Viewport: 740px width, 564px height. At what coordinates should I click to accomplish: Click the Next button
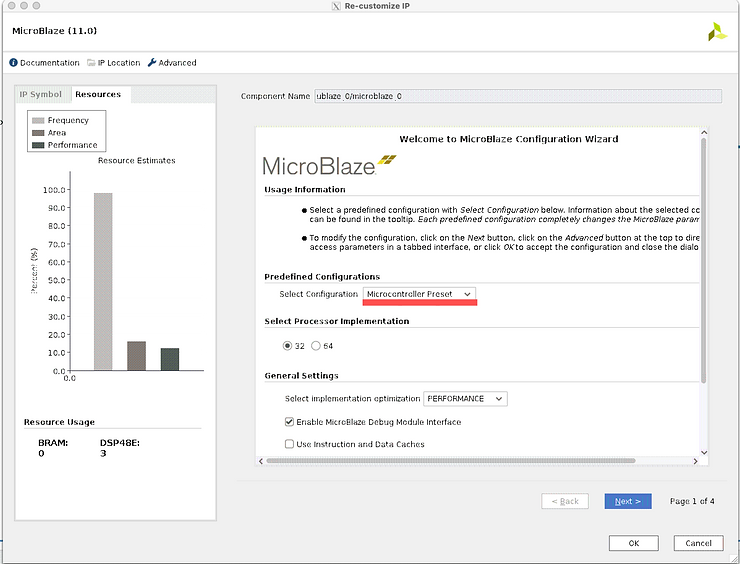[x=628, y=501]
